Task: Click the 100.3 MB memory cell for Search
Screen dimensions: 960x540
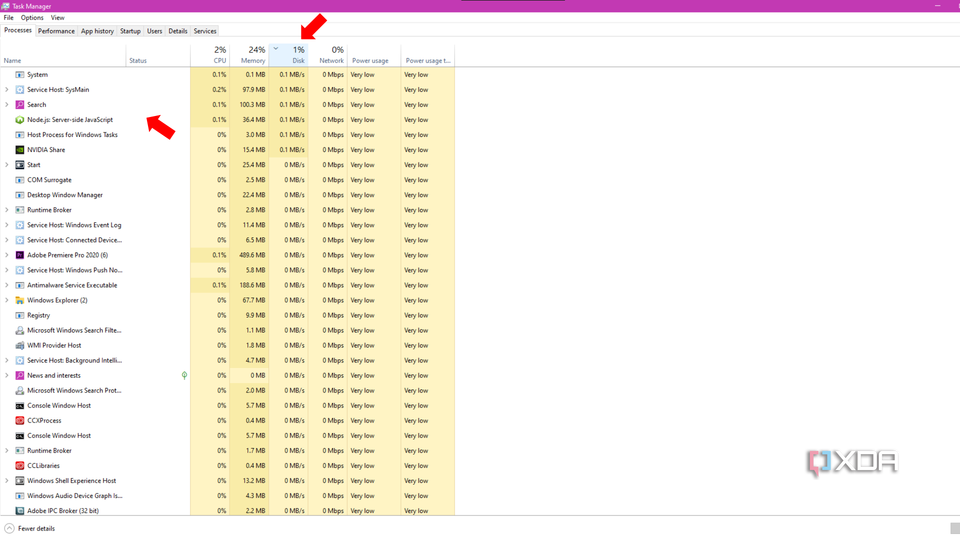Action: [x=249, y=105]
